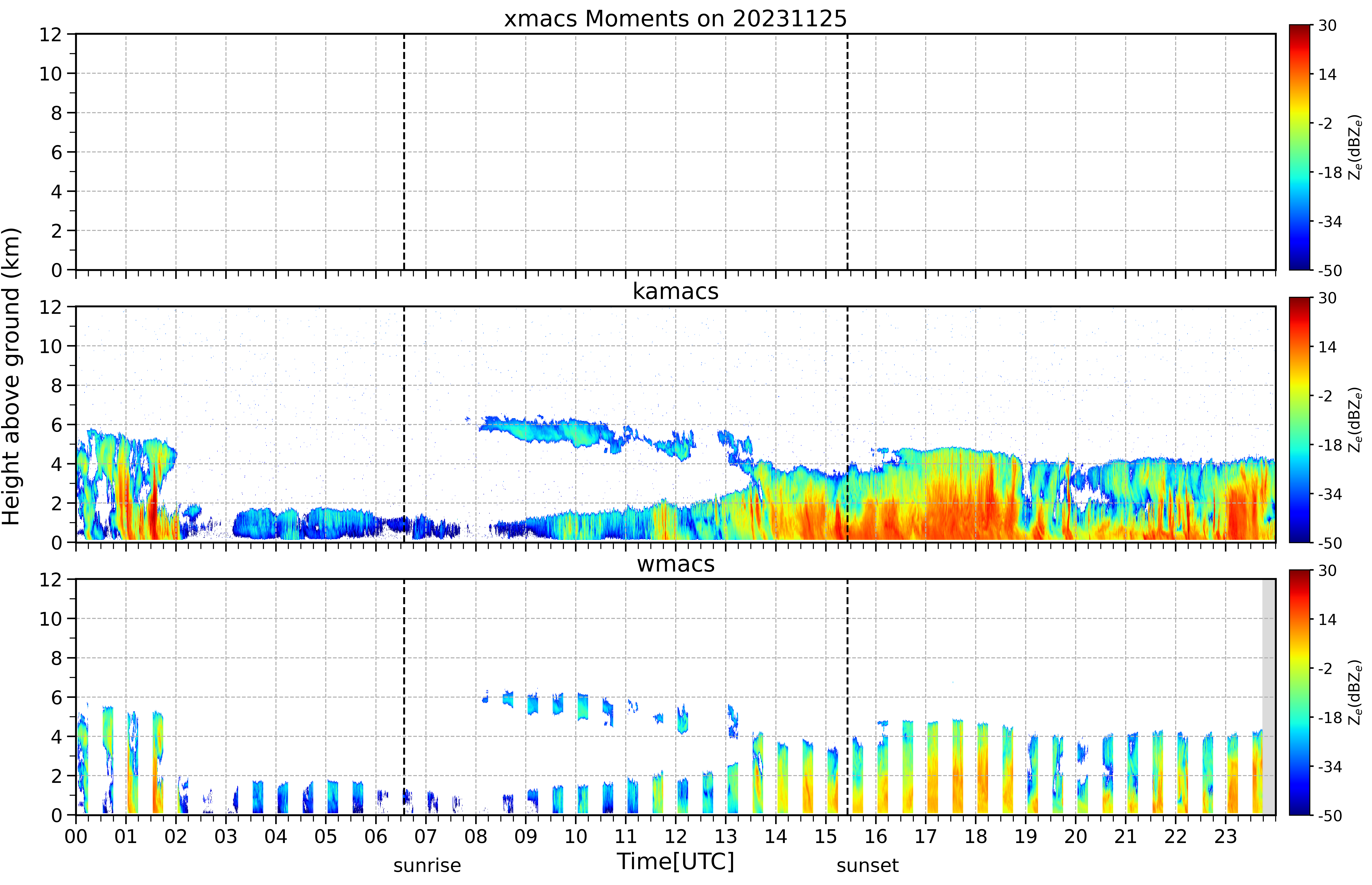The height and width of the screenshot is (885, 1372).
Task: Click the 'sunrise' label below the axis
Action: coord(427,865)
